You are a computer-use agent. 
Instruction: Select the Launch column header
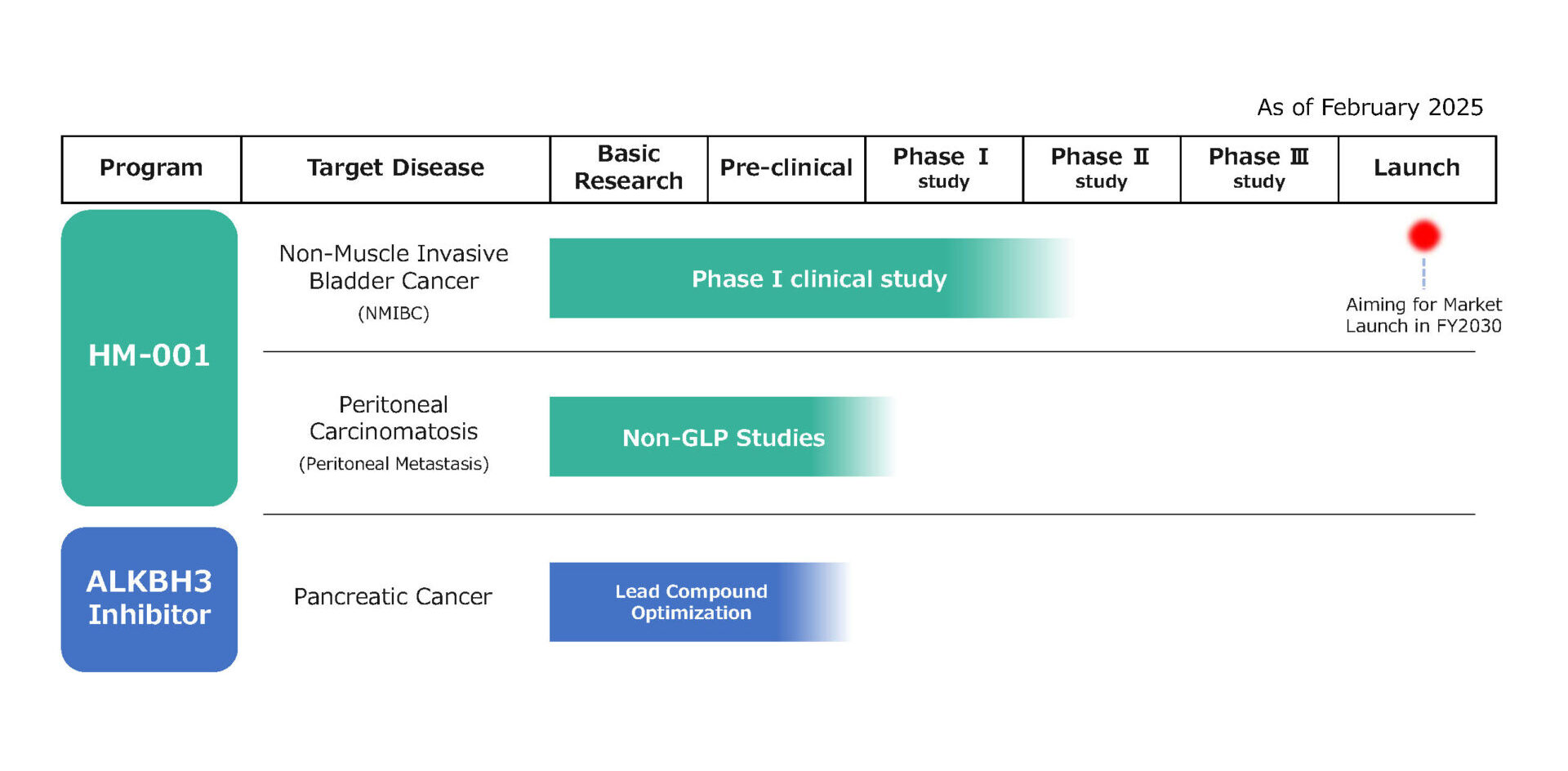tap(1416, 168)
